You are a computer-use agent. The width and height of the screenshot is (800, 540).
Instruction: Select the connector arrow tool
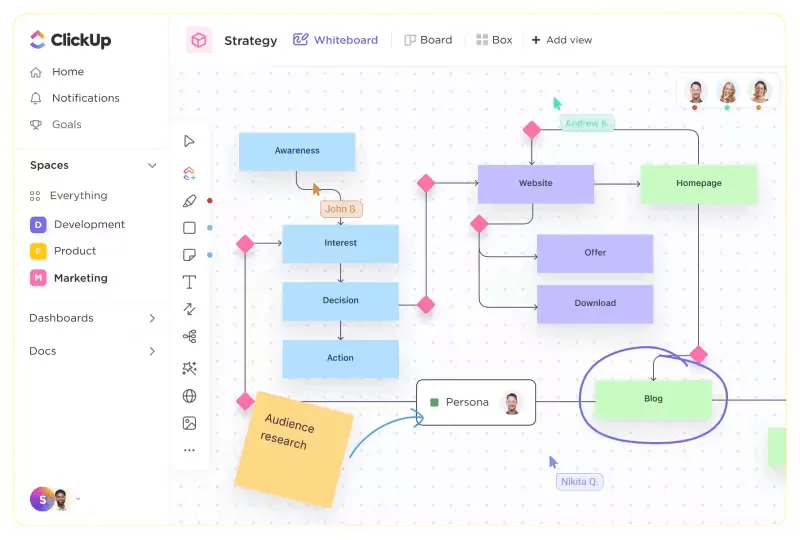(189, 309)
